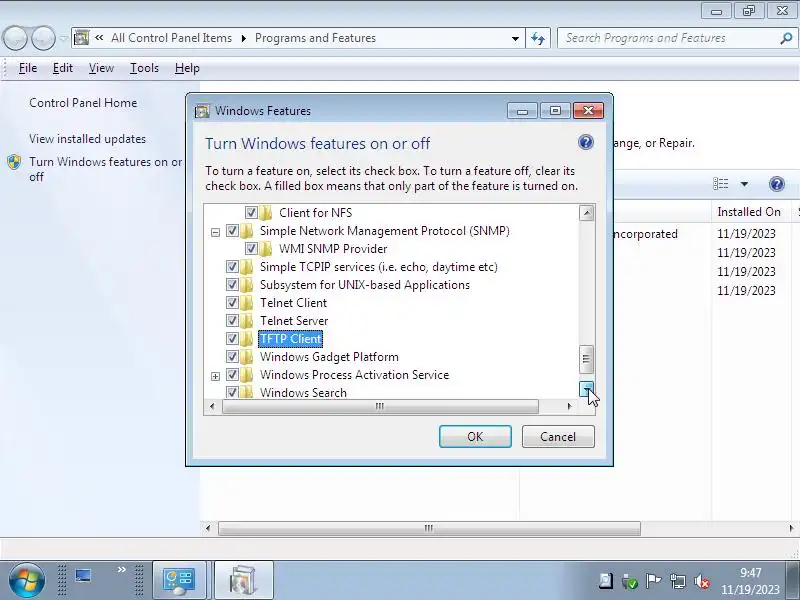Open Control Panel taskbar button
This screenshot has height=600, width=800.
(x=179, y=581)
